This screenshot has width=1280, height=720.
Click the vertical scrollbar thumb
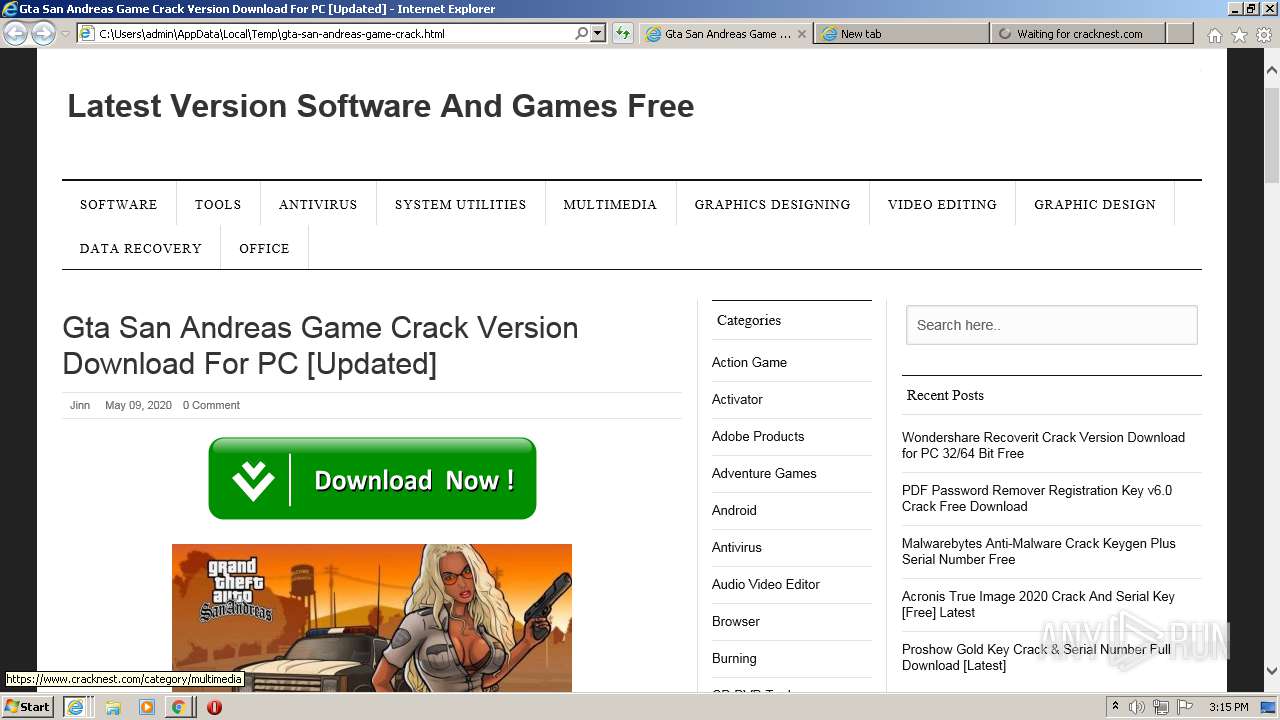pos(1272,135)
